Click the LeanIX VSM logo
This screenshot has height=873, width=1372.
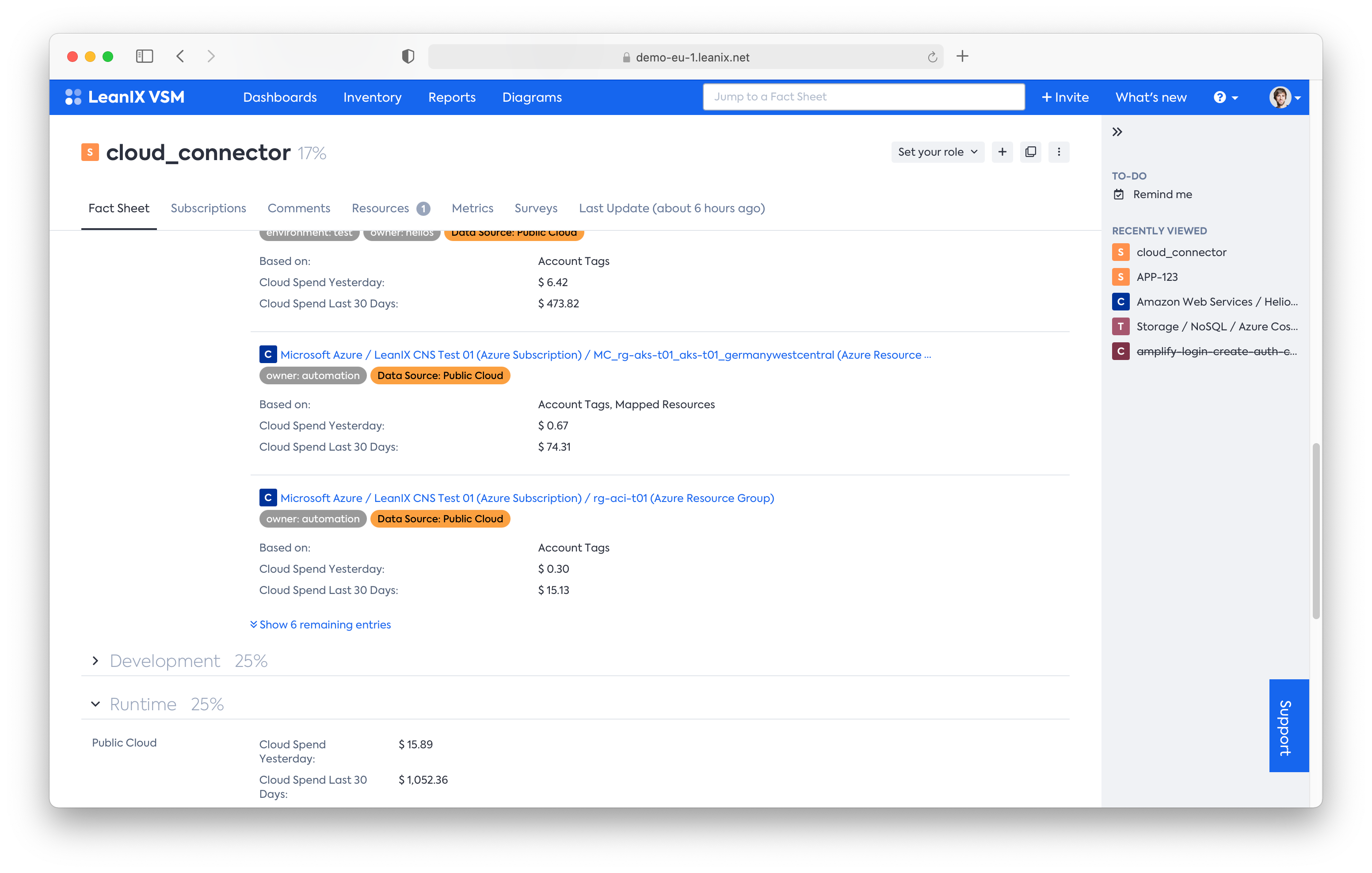125,97
